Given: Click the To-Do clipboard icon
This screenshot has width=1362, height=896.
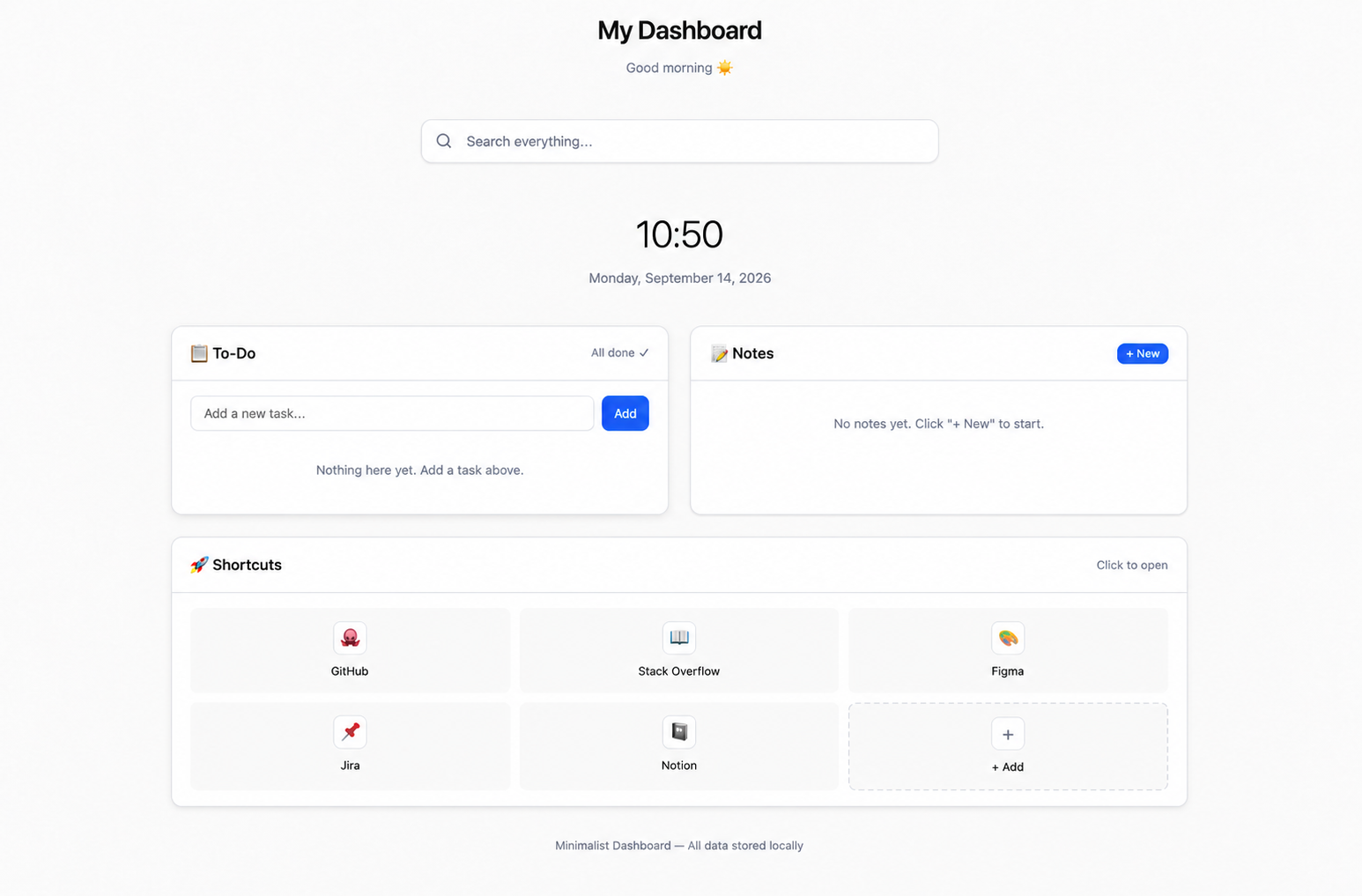Looking at the screenshot, I should point(199,353).
